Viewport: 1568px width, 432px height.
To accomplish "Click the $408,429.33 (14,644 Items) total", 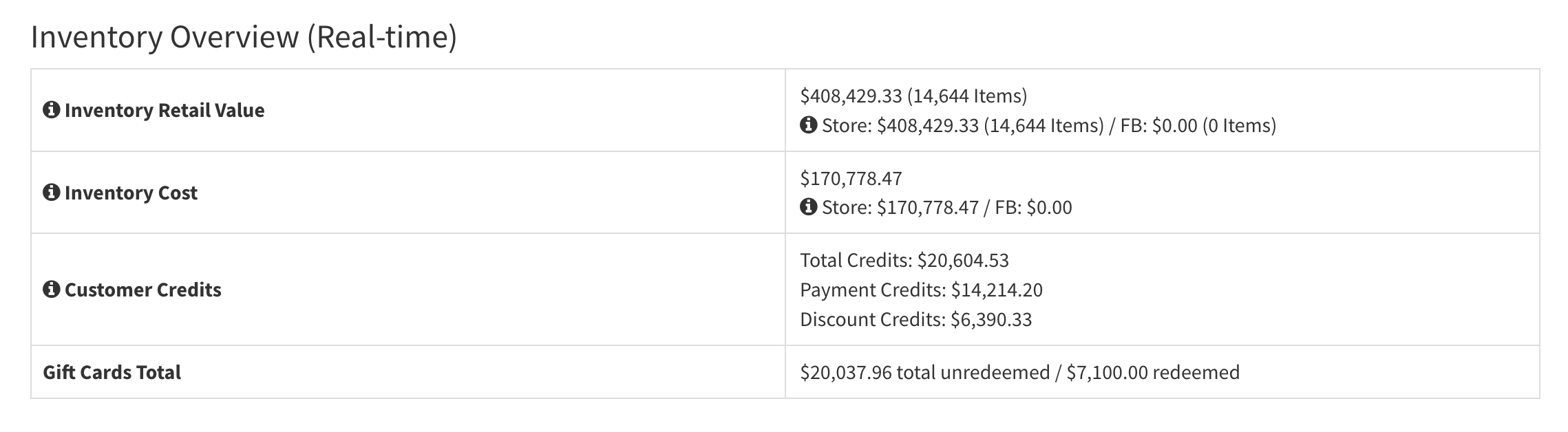I will click(x=913, y=96).
